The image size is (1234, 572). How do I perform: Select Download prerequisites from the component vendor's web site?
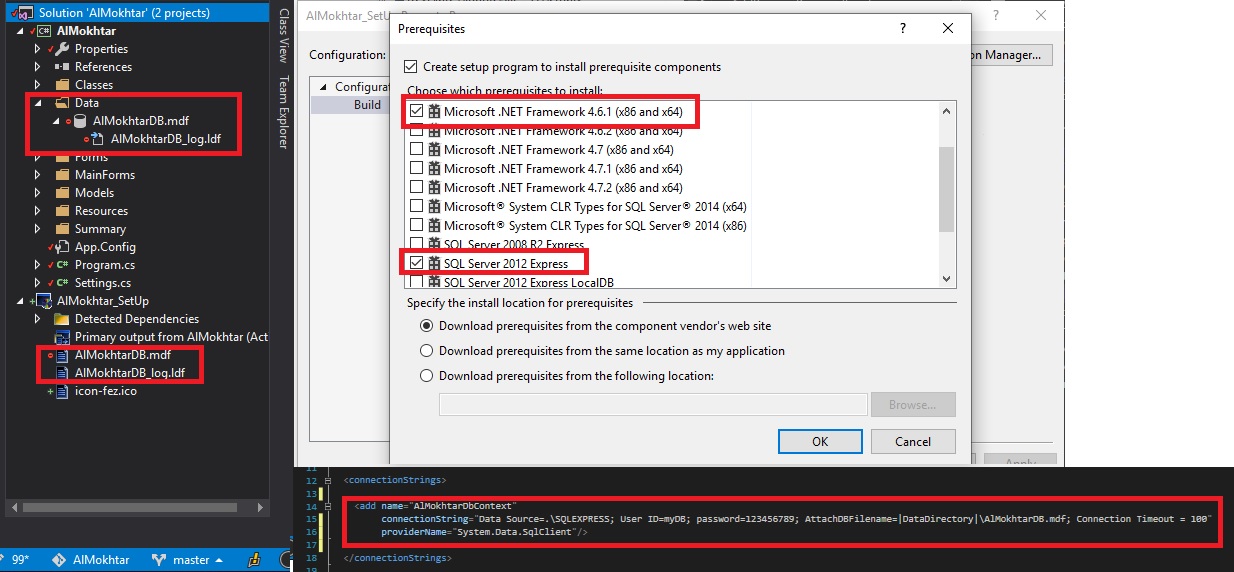[427, 326]
